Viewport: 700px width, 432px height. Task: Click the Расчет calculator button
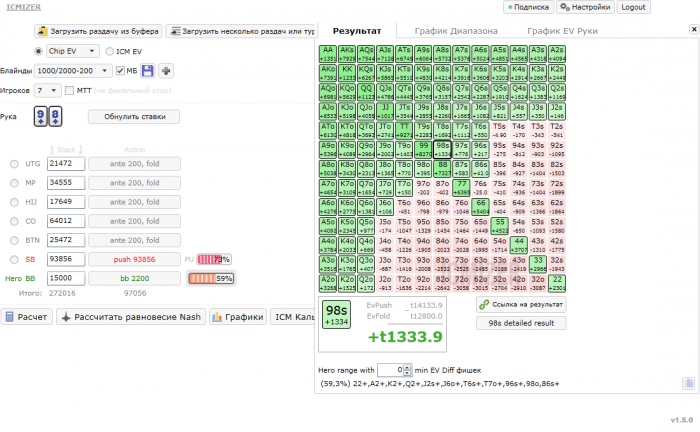(27, 317)
